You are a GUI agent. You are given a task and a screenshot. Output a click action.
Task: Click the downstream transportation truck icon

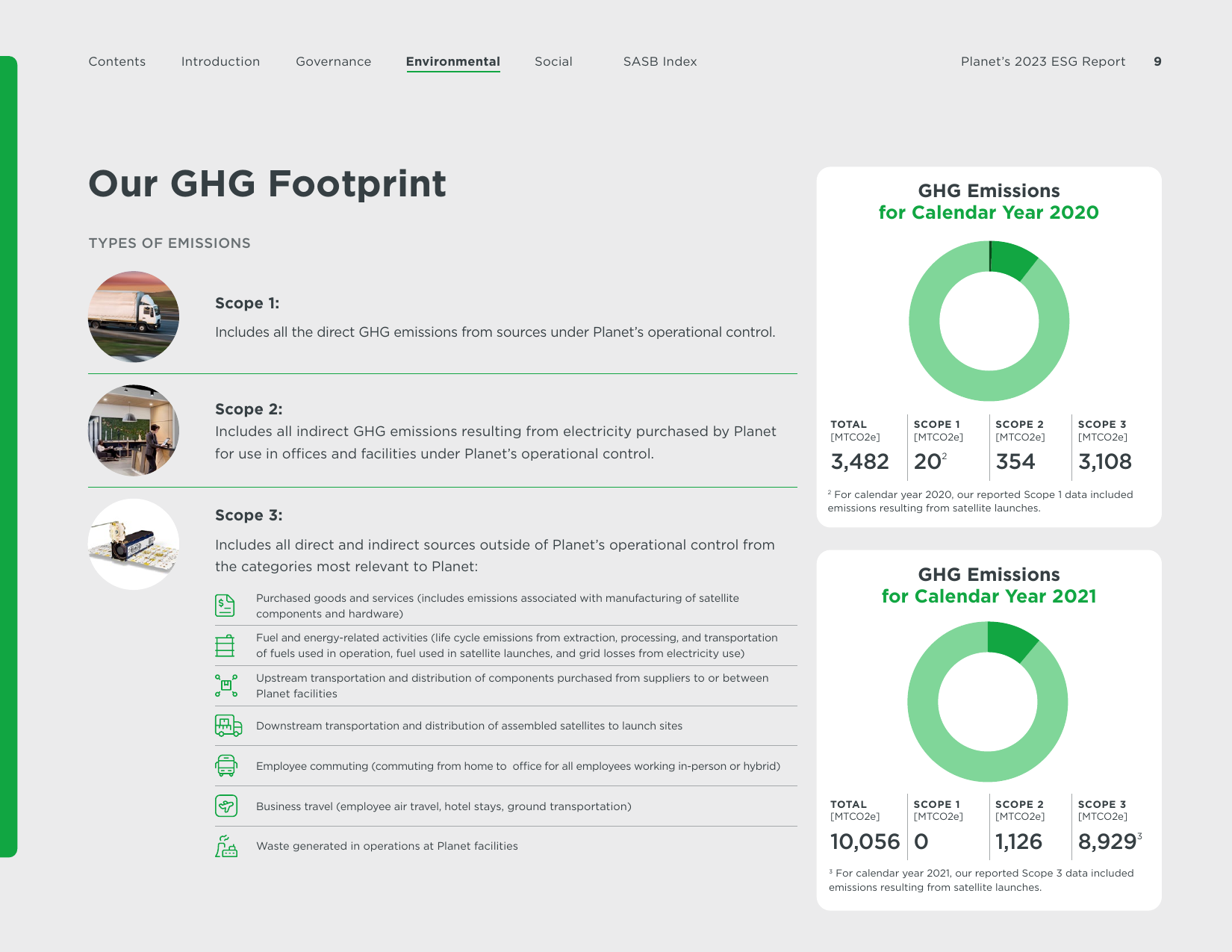click(x=228, y=726)
